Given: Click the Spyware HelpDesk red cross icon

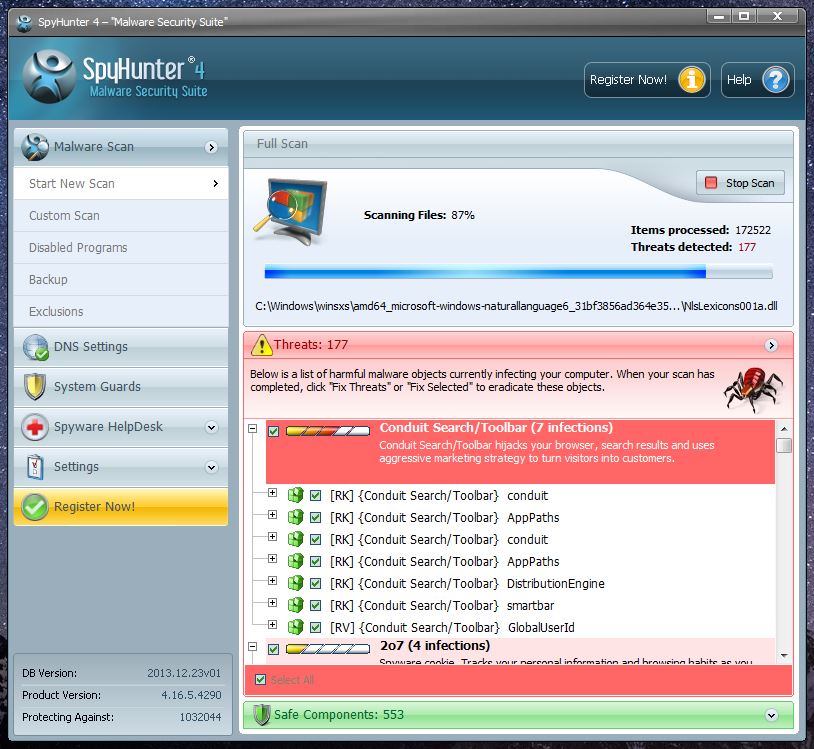Looking at the screenshot, I should tap(35, 427).
